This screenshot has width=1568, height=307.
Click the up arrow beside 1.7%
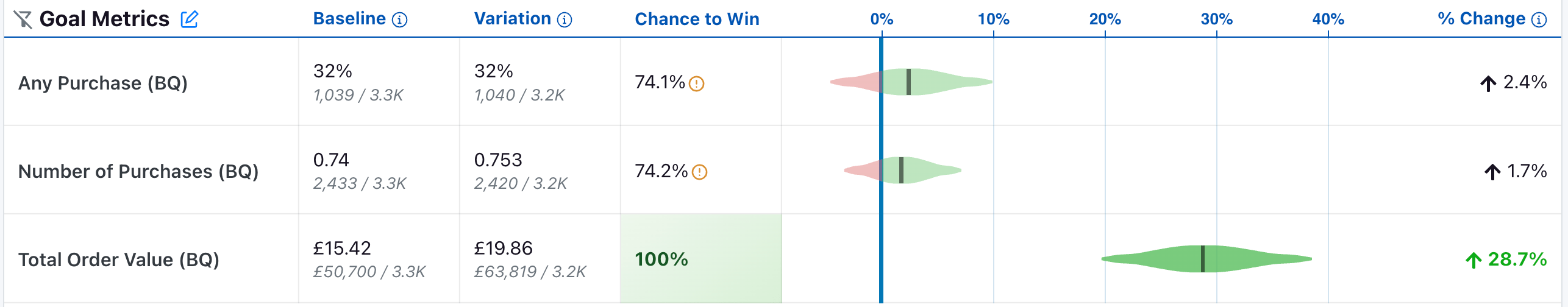[1492, 172]
